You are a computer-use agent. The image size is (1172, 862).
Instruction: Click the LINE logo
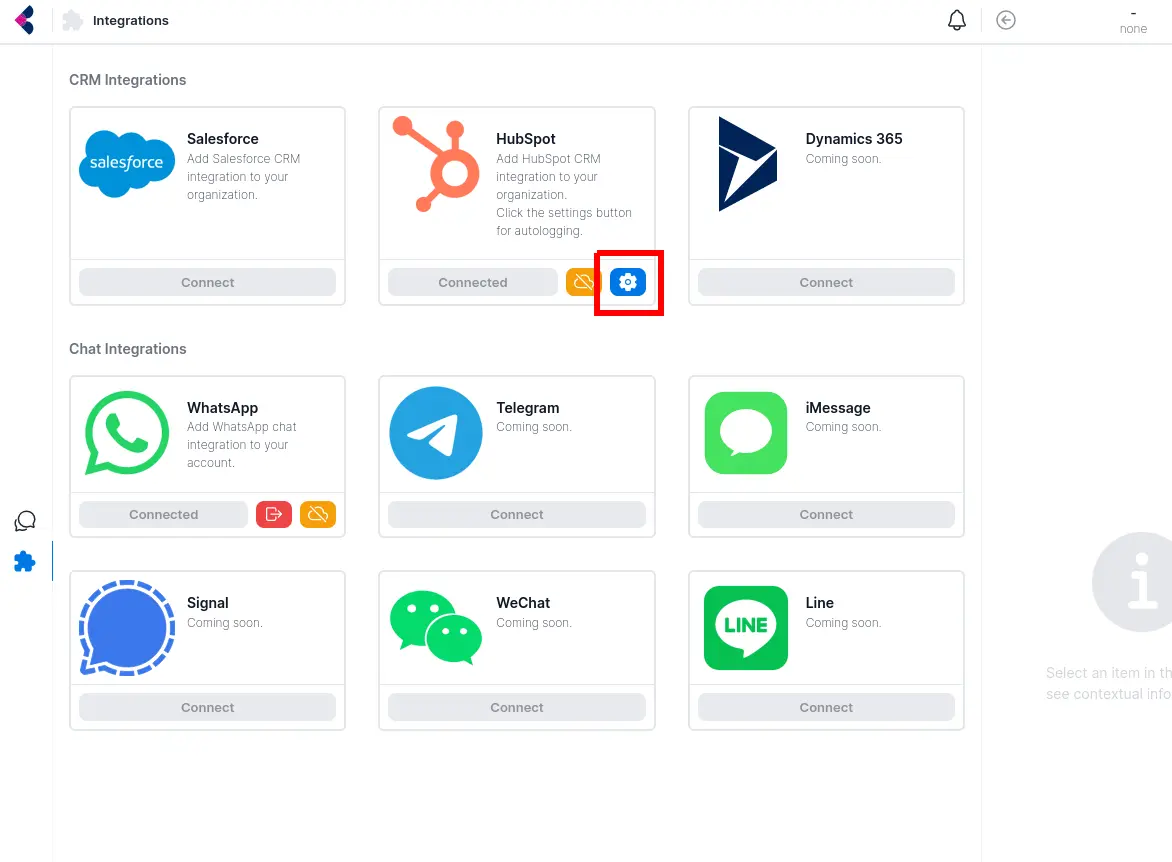pos(746,628)
